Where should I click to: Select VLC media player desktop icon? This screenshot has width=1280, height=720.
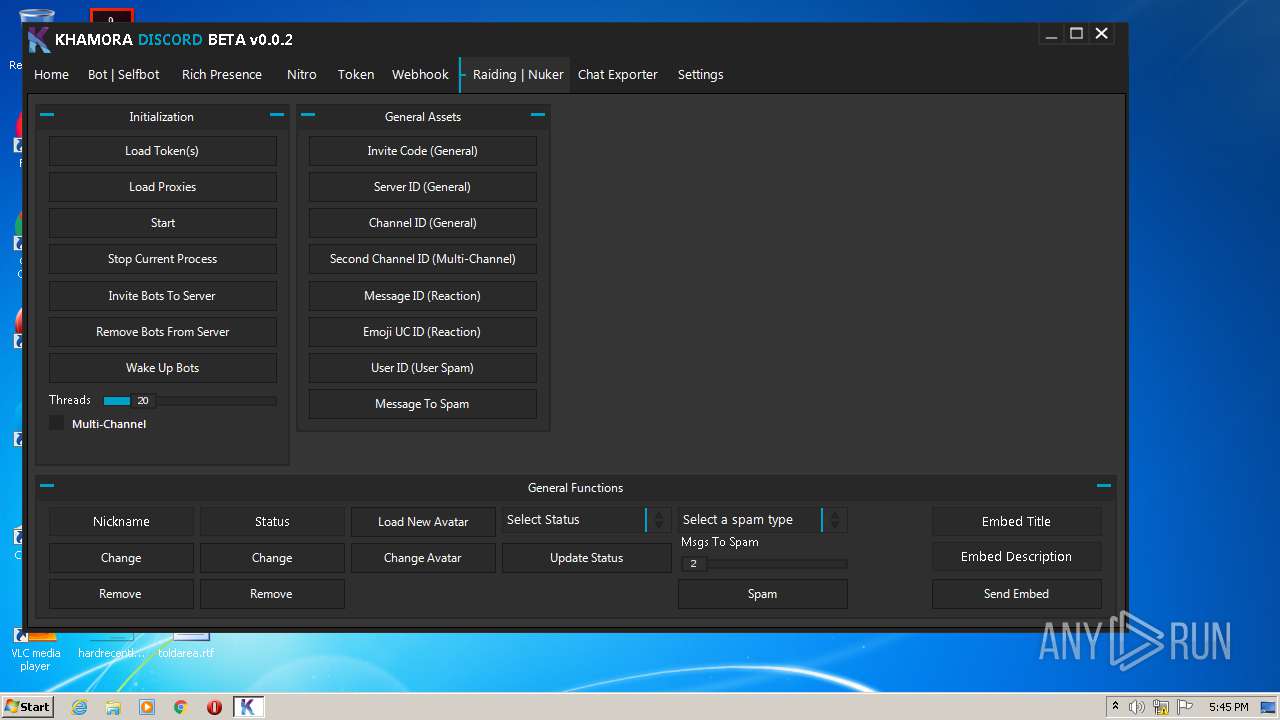coord(36,649)
